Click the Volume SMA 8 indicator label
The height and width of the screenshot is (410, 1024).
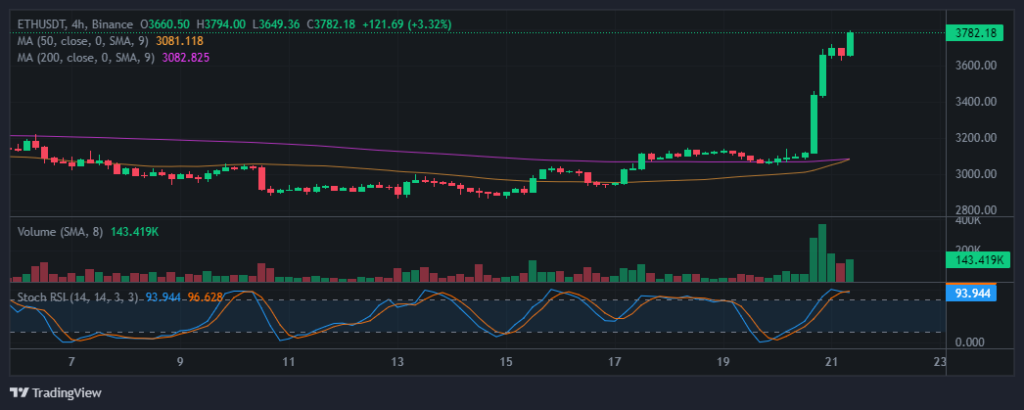[64, 230]
